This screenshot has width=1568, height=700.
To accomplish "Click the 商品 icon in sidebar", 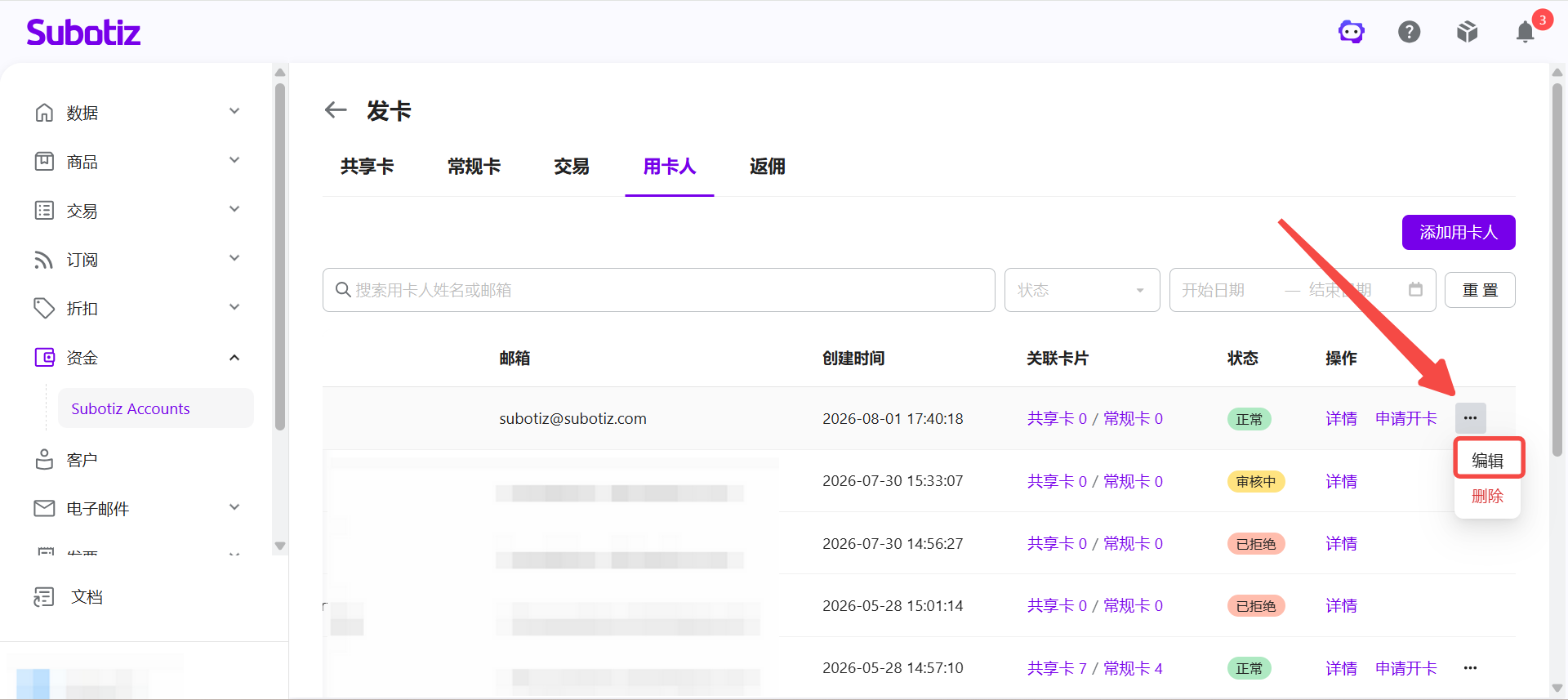I will click(44, 161).
